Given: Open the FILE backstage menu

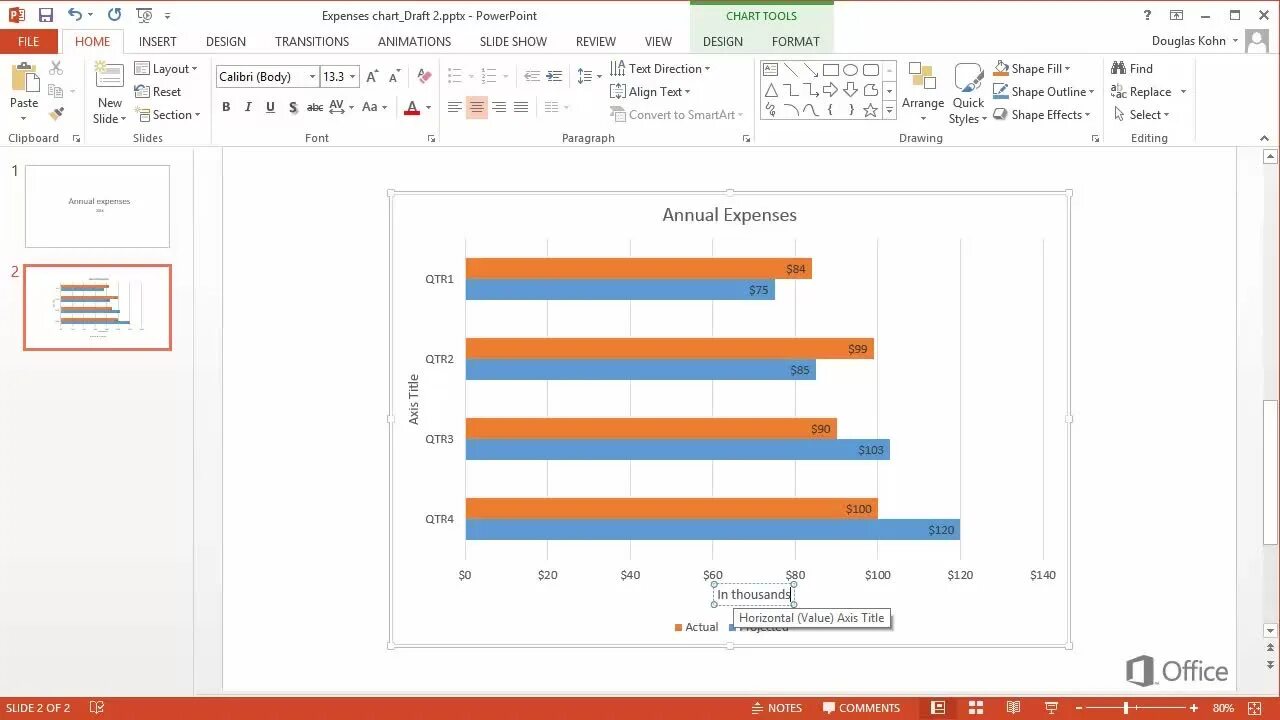Looking at the screenshot, I should coord(28,41).
